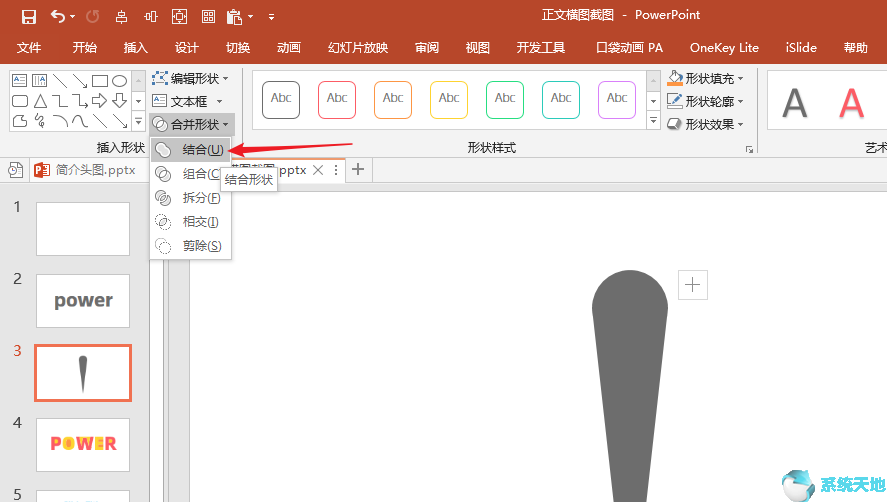Click the fit-to-frame icon in quick access toolbar
The height and width of the screenshot is (502, 887).
tap(179, 17)
